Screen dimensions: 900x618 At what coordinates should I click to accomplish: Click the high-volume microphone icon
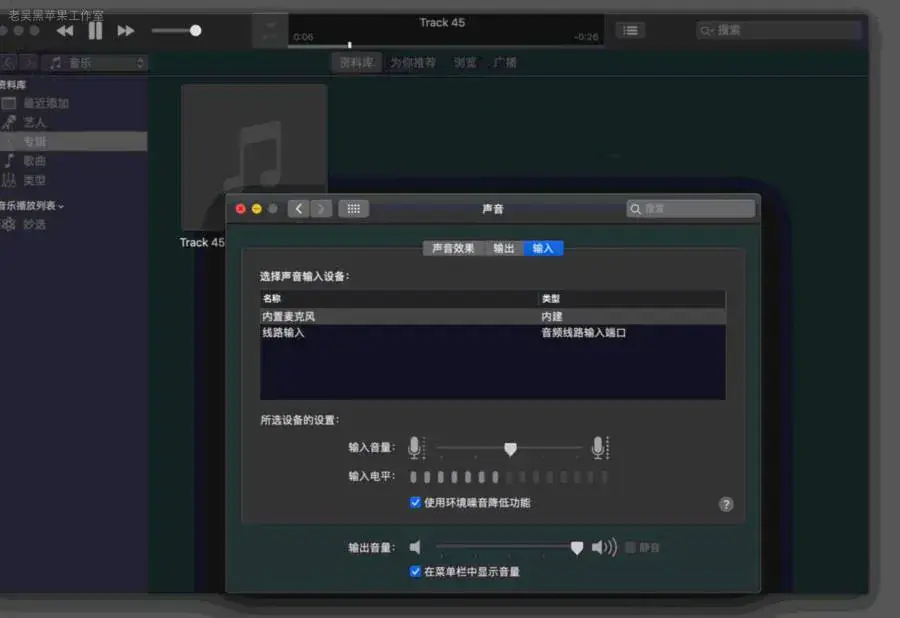[x=600, y=448]
